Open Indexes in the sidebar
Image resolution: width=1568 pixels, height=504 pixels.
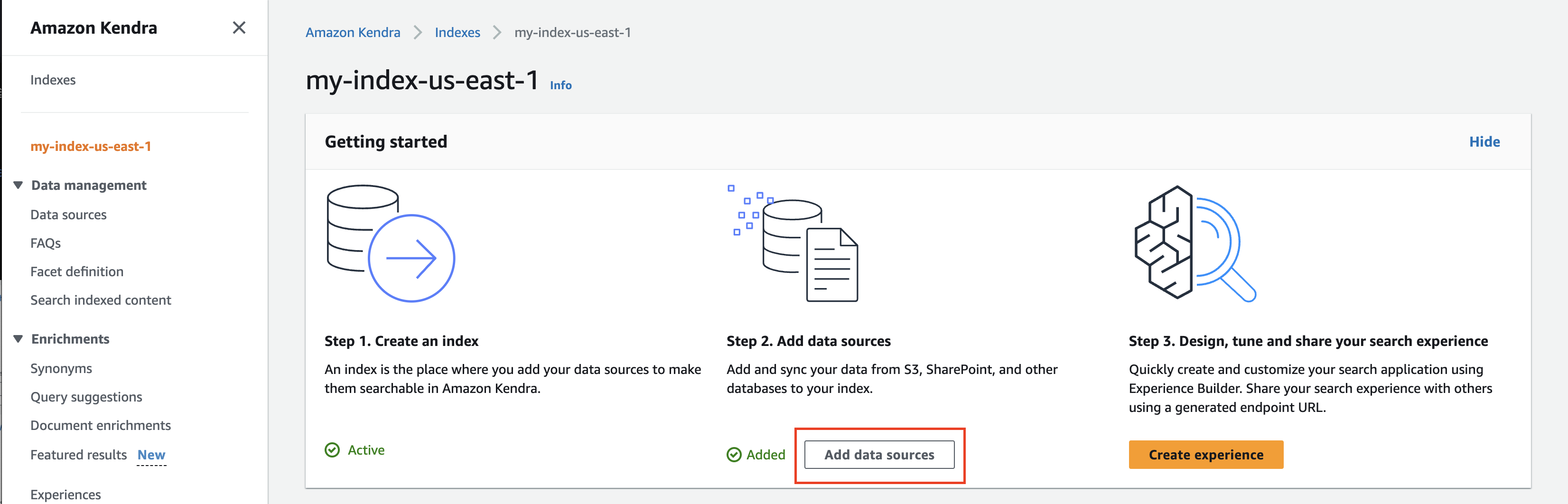53,80
